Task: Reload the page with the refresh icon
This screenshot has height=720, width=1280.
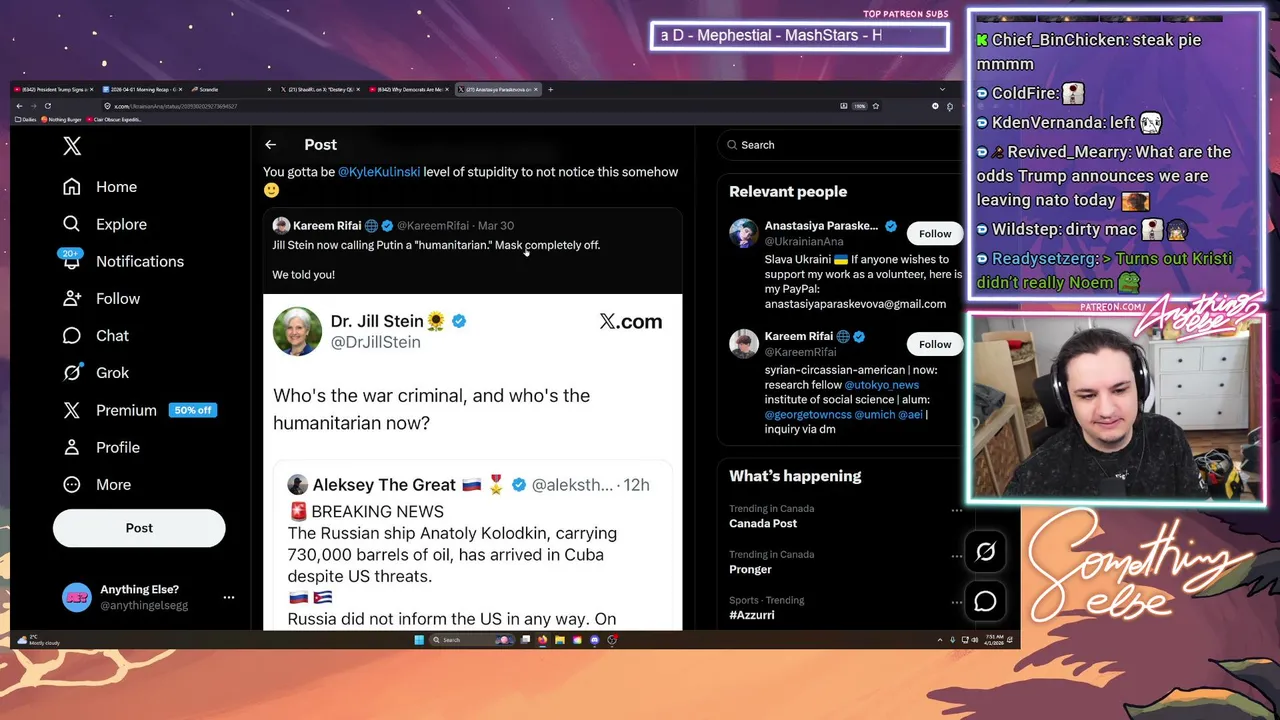Action: point(47,106)
